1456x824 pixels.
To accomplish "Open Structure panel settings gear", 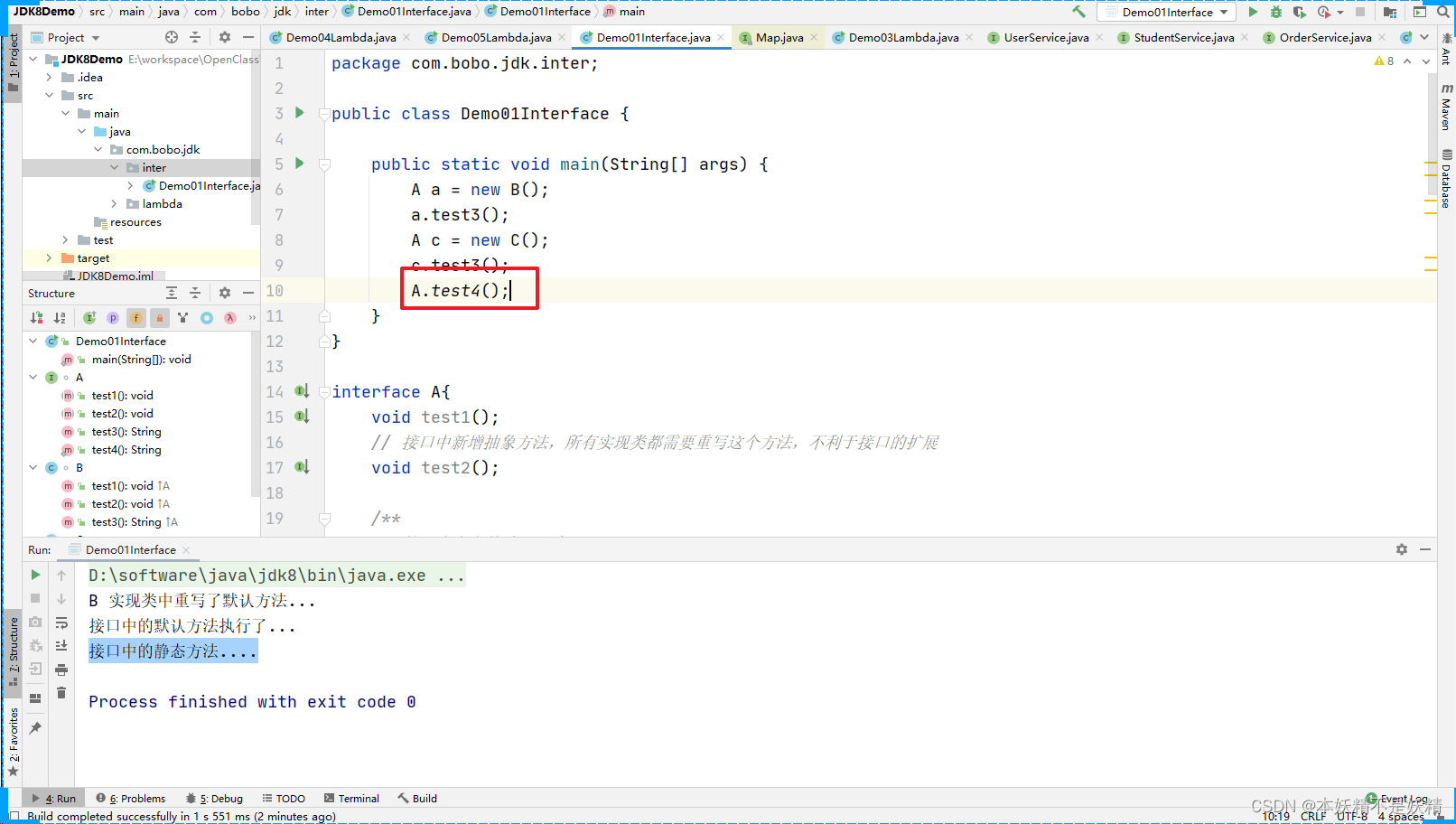I will point(225,293).
